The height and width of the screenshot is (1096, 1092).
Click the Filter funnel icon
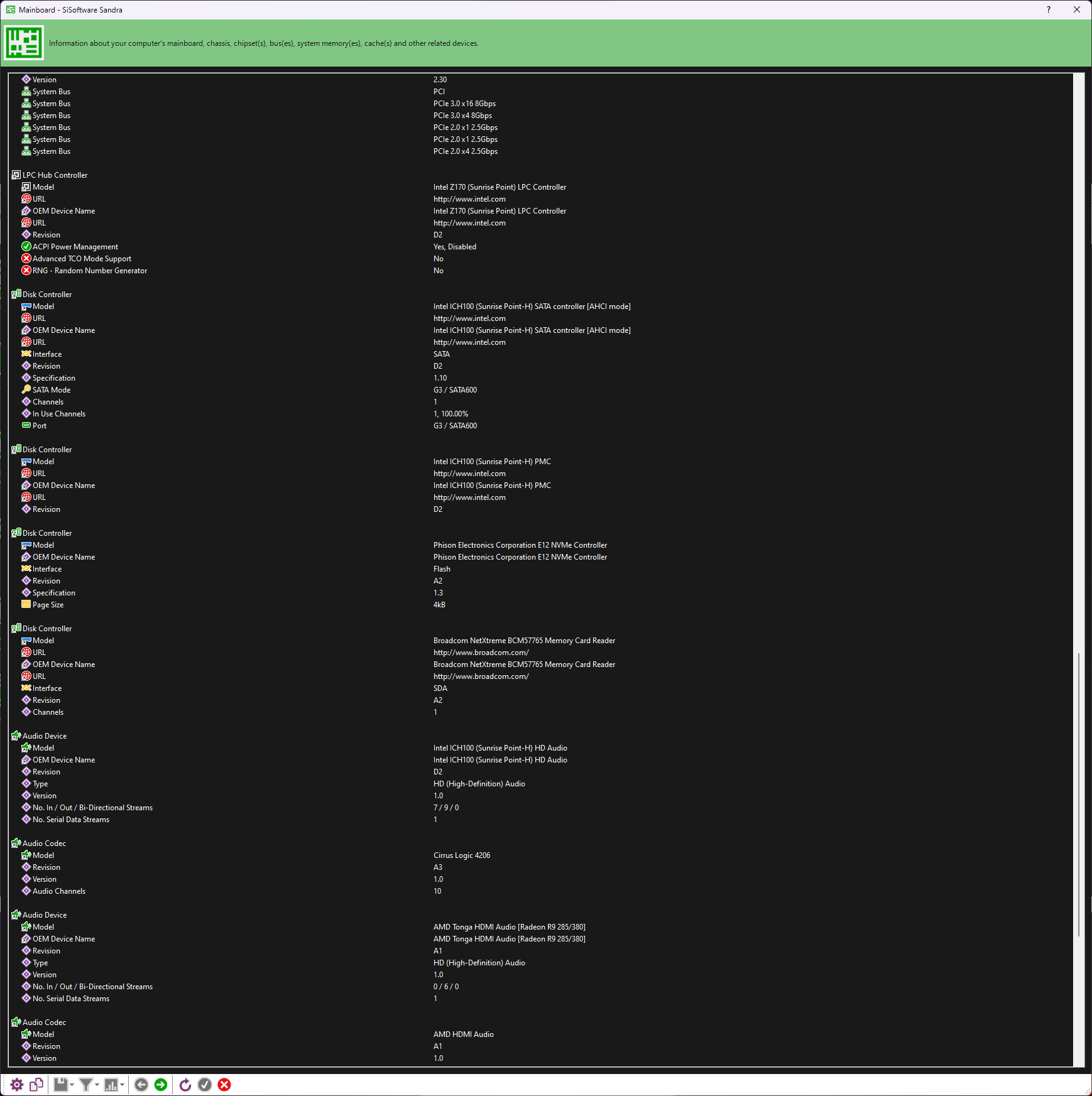point(86,1085)
